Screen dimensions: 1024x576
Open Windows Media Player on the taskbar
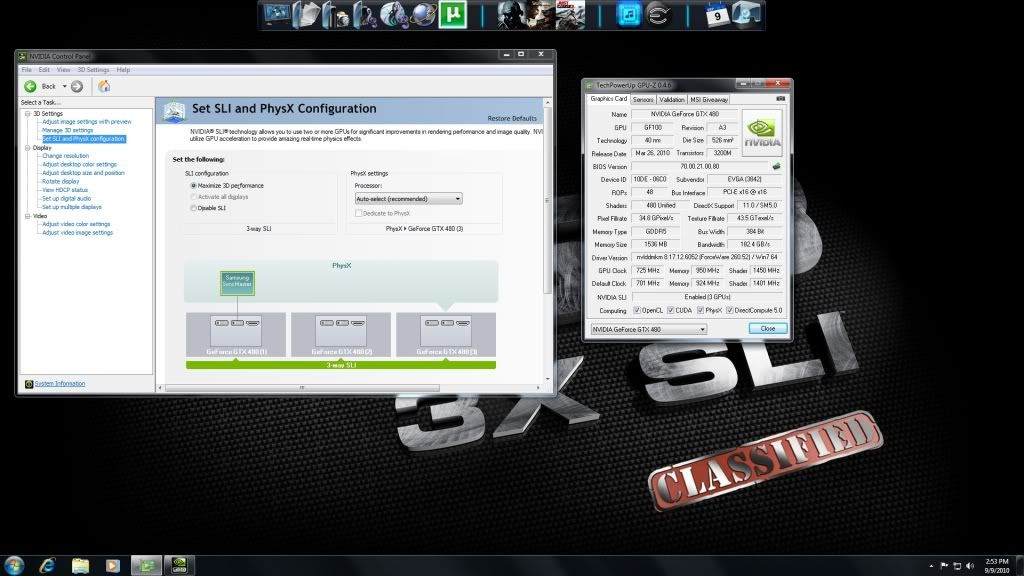[113, 566]
